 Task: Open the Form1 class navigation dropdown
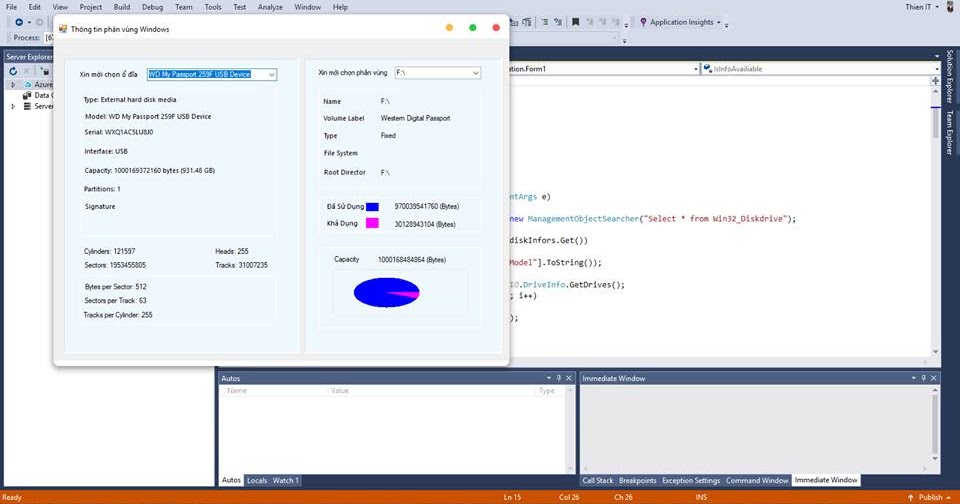point(696,69)
